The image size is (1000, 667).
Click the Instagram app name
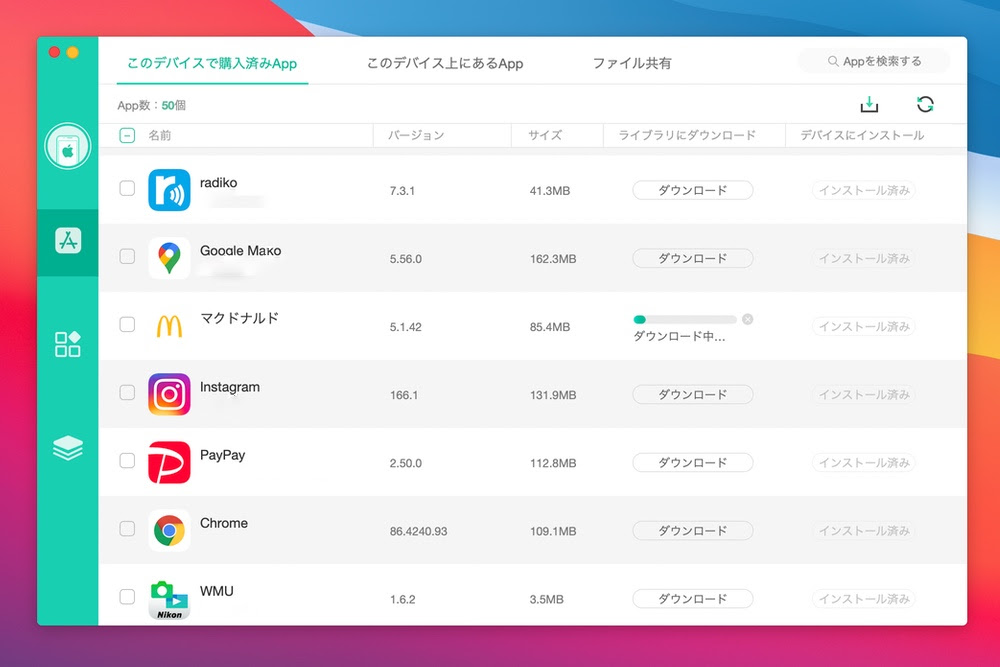click(230, 387)
